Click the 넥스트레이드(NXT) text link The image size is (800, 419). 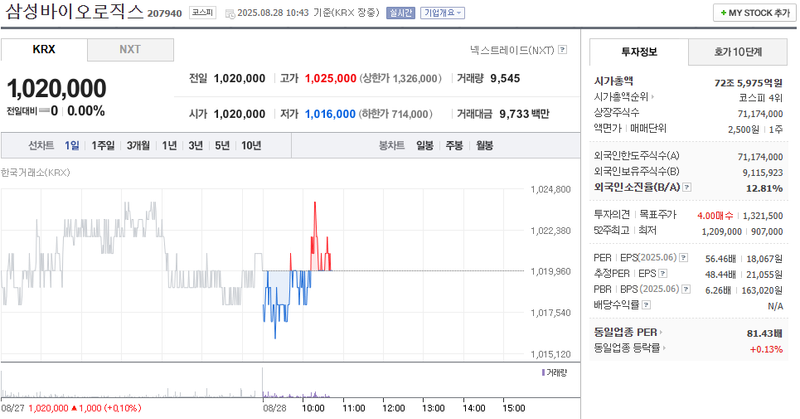pos(512,50)
